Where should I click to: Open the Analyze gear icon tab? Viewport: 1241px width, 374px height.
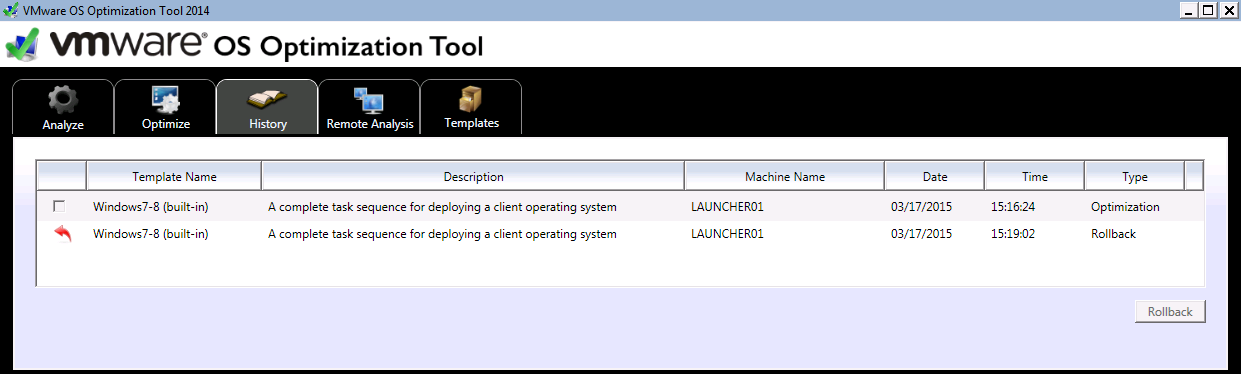coord(63,100)
